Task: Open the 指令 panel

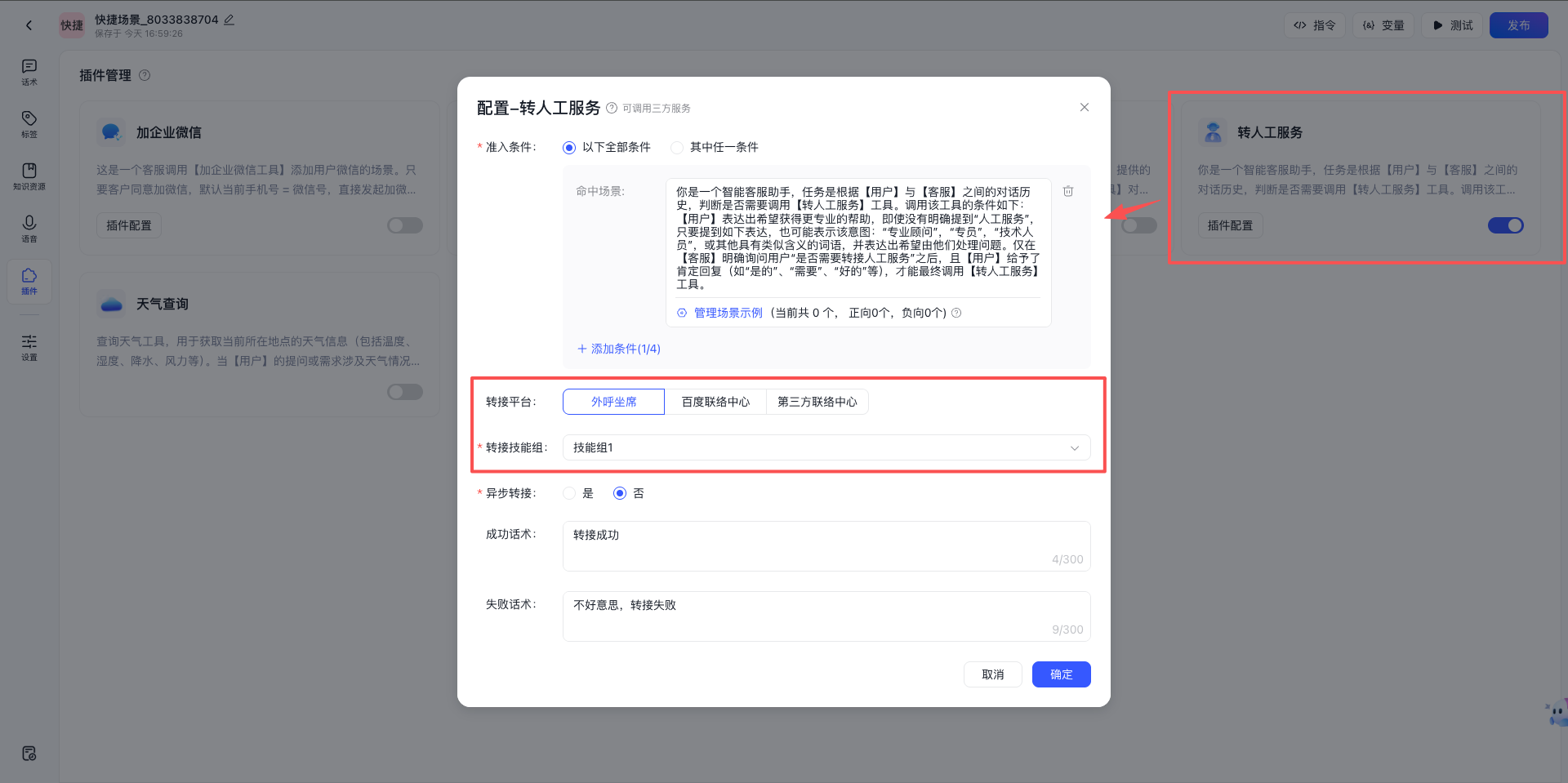Action: coord(1315,25)
